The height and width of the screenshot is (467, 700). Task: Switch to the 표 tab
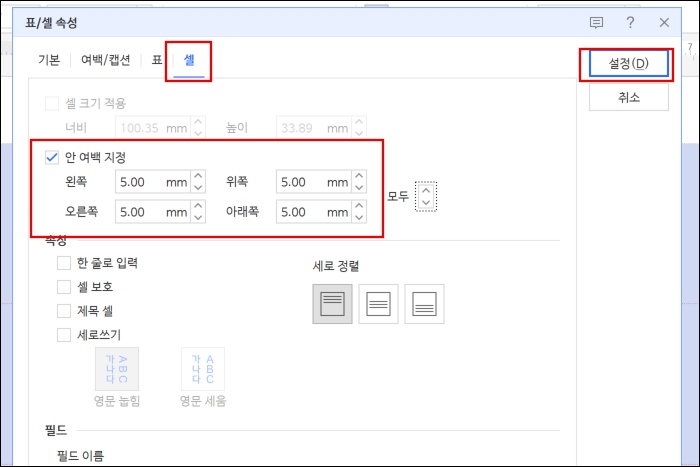point(157,60)
